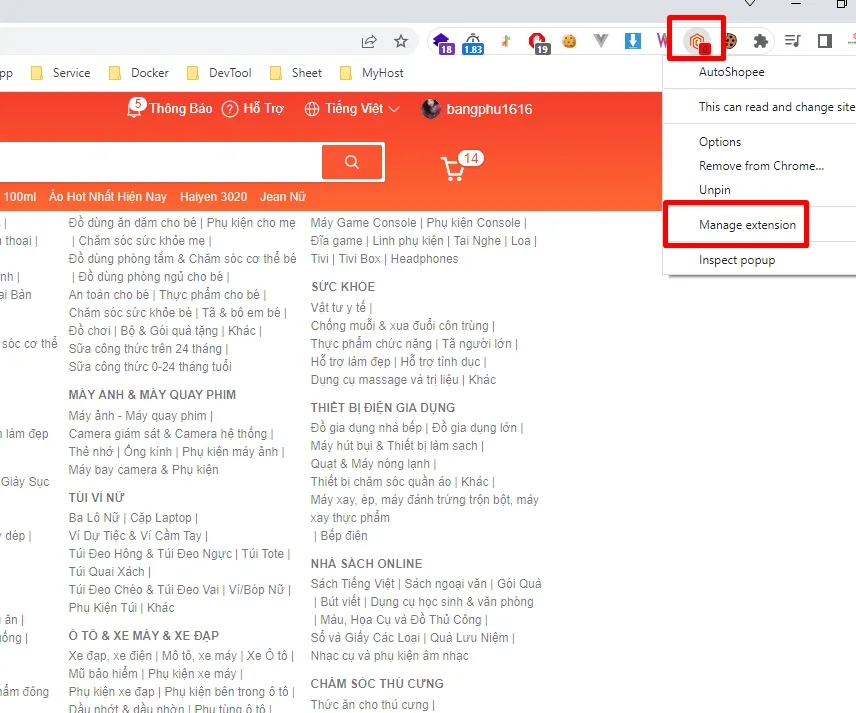Toggle the browser side panel icon
Screen dimensions: 856x713
(824, 41)
